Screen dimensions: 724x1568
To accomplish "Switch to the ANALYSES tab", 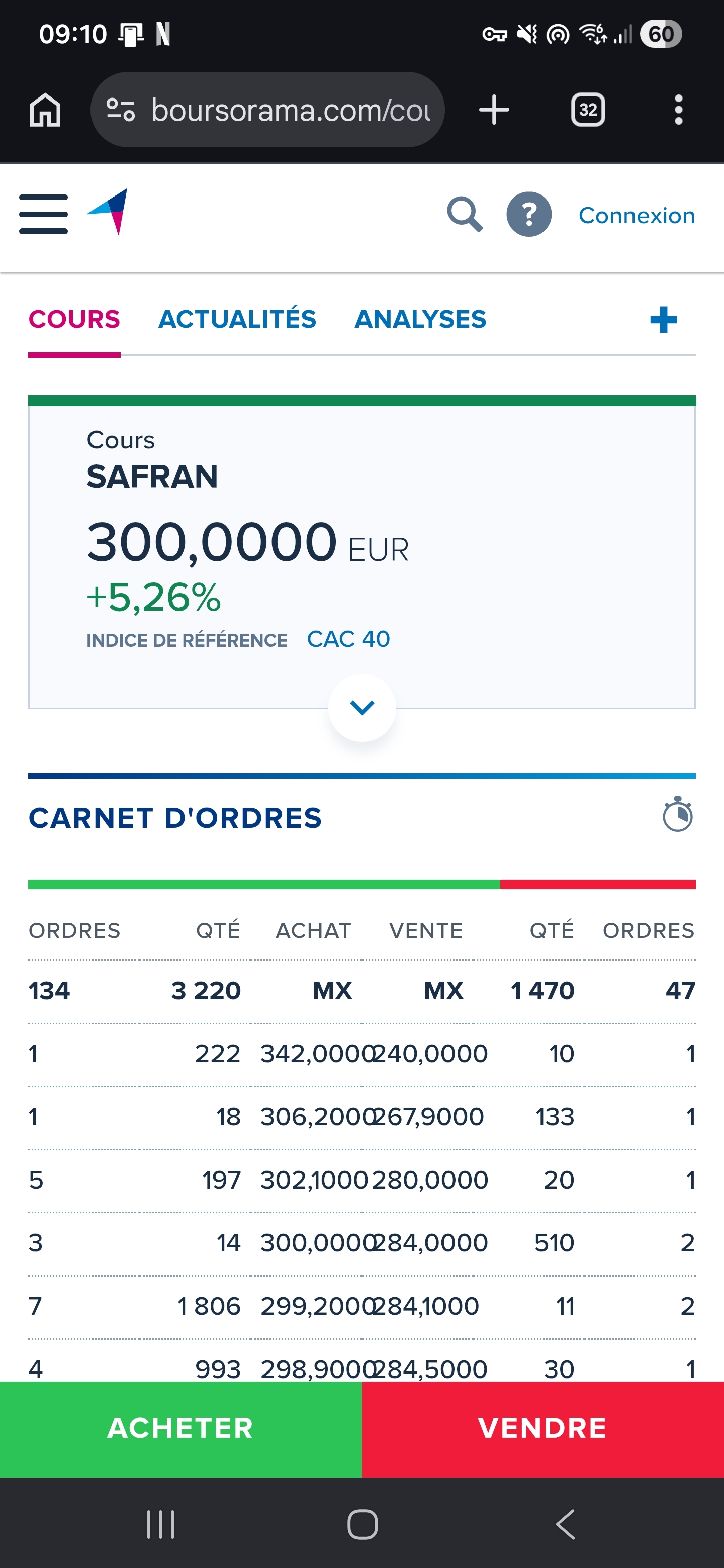I will [421, 320].
